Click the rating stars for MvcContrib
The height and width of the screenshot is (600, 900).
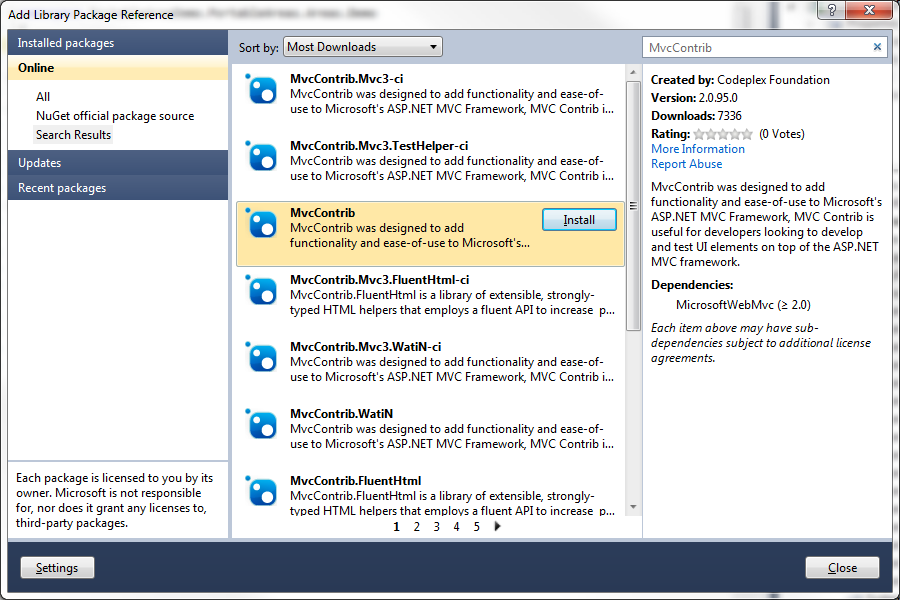[x=723, y=134]
